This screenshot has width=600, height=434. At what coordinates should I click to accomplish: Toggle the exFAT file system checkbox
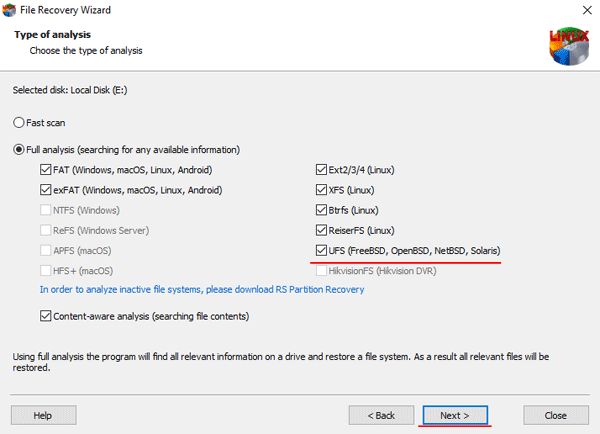click(x=47, y=189)
